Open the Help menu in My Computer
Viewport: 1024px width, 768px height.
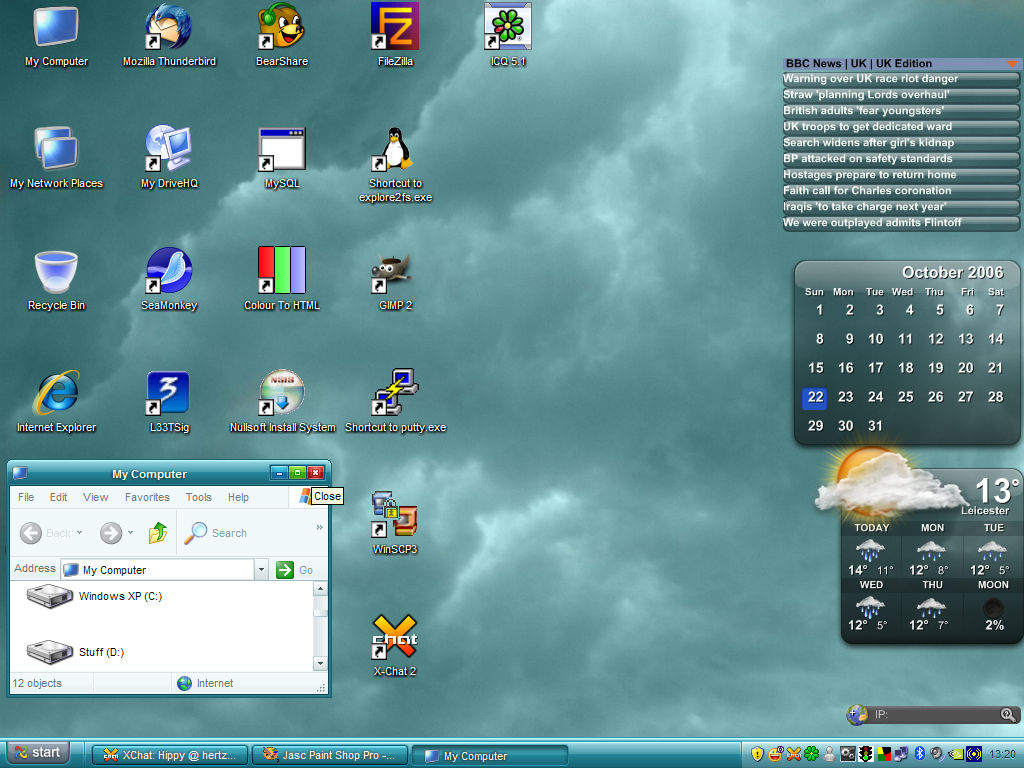238,497
